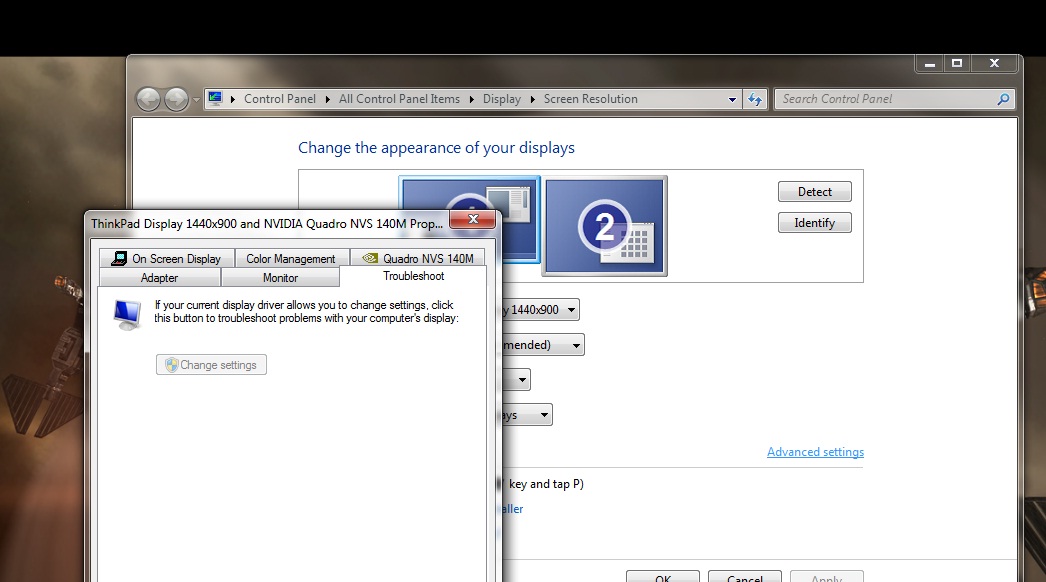This screenshot has height=582, width=1046.
Task: Click Screen Resolution breadcrumb
Action: [x=590, y=99]
